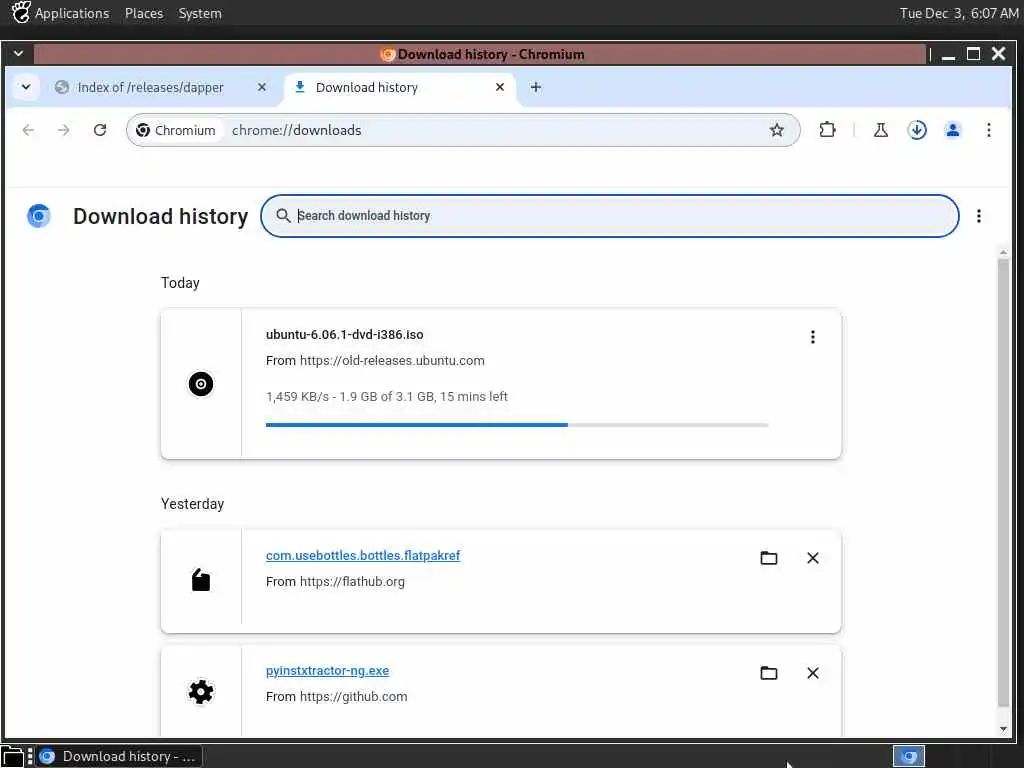Click the chrome://downloads address bar

(x=462, y=130)
